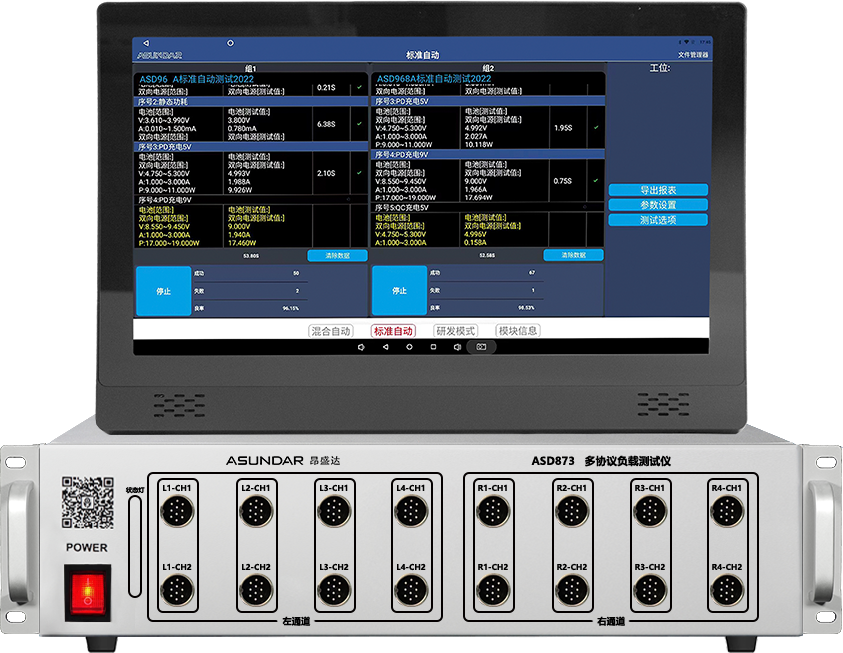Select the 序号2:静态功耗 row header
Image resolution: width=843 pixels, height=653 pixels.
coord(251,102)
